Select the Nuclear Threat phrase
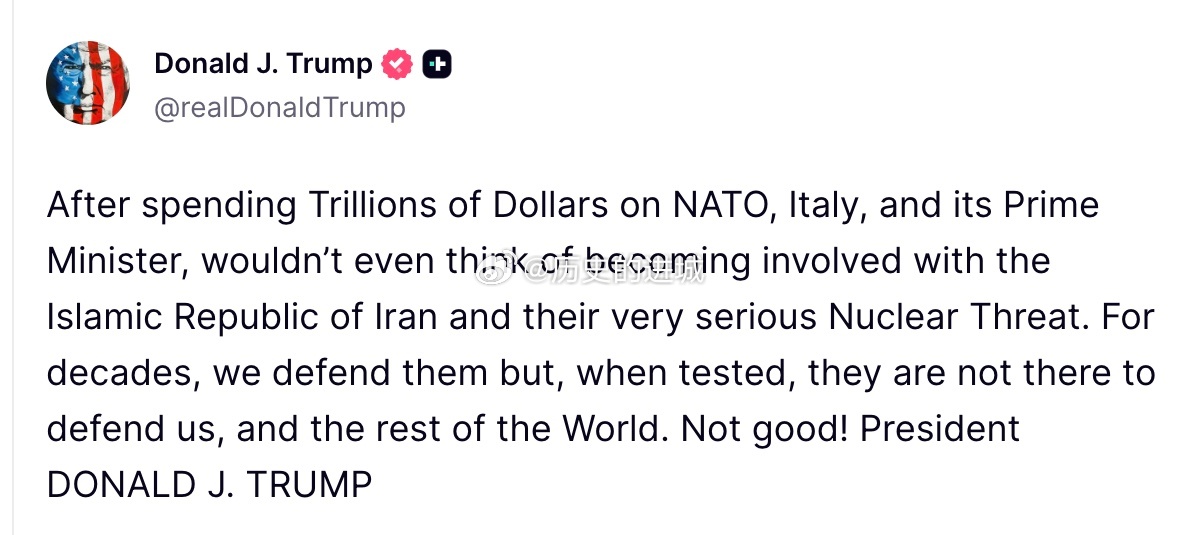1182x535 pixels. (954, 317)
